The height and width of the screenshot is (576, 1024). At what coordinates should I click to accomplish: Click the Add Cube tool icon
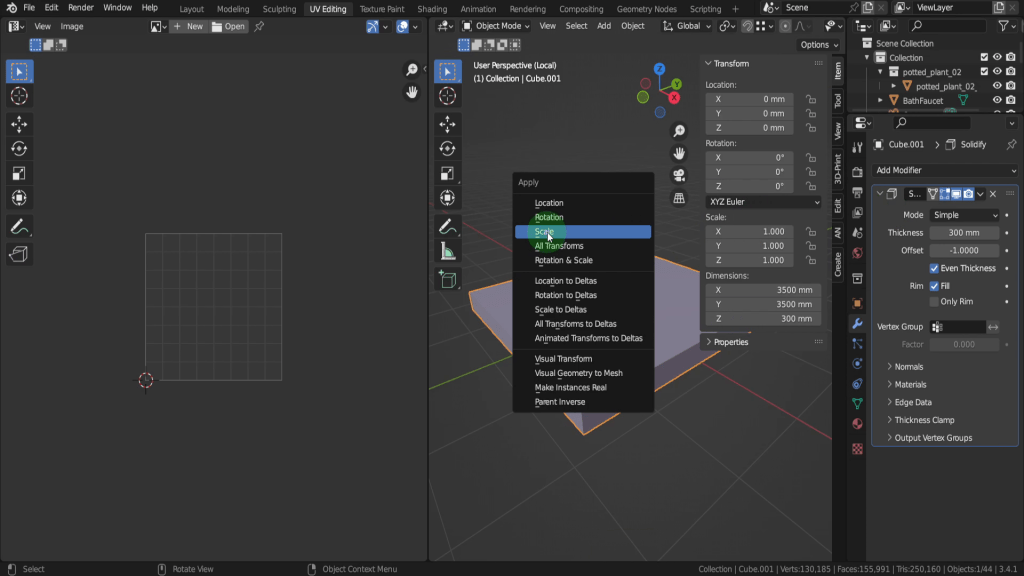448,280
